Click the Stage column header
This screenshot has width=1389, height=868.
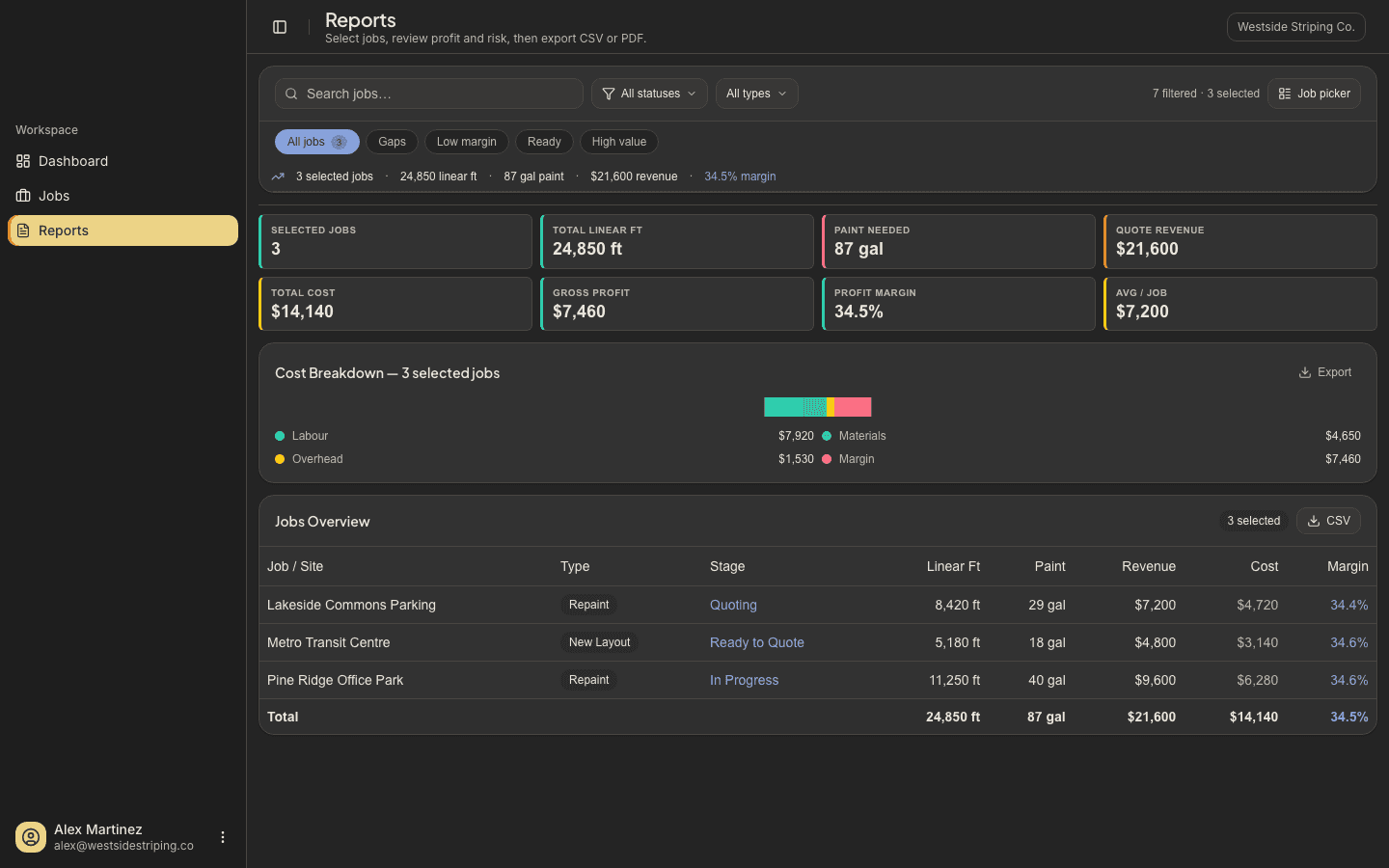727,566
